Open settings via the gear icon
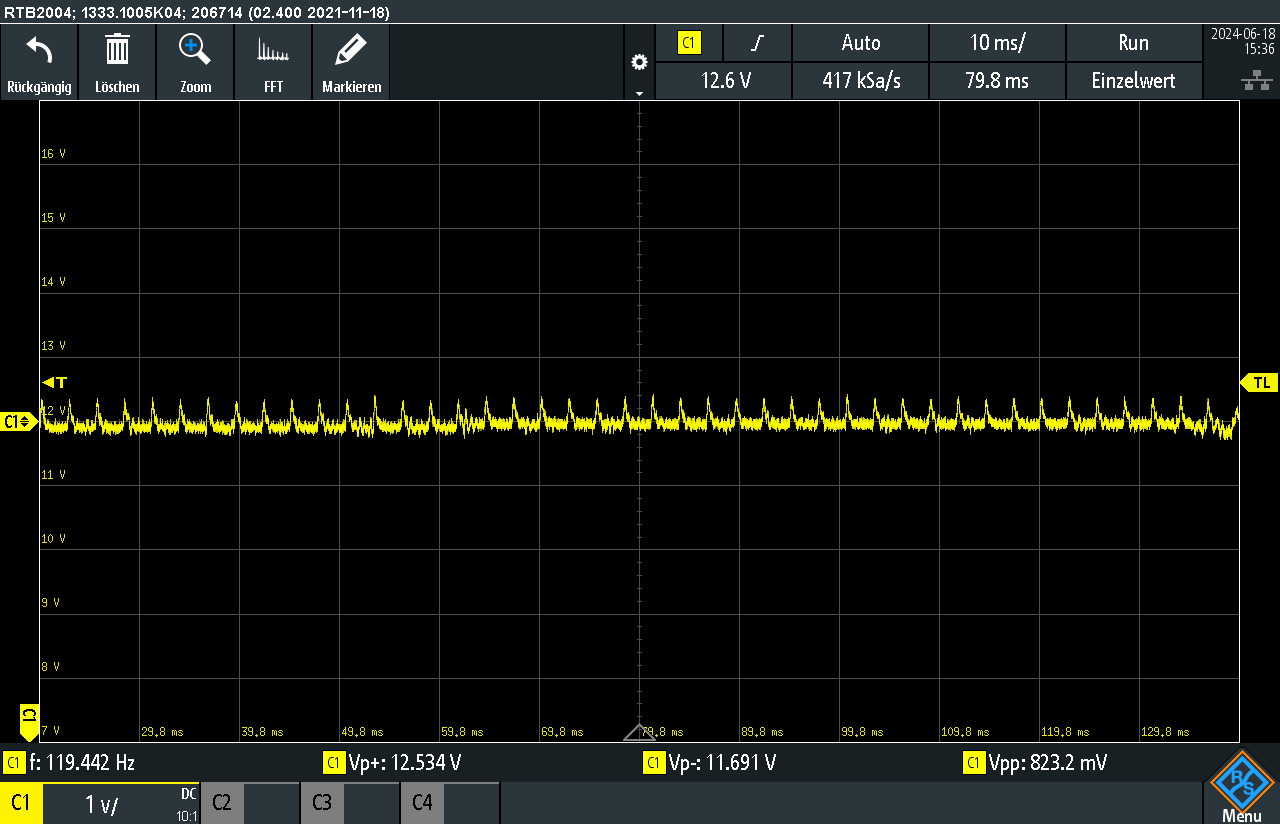Viewport: 1280px width, 824px height. tap(639, 62)
